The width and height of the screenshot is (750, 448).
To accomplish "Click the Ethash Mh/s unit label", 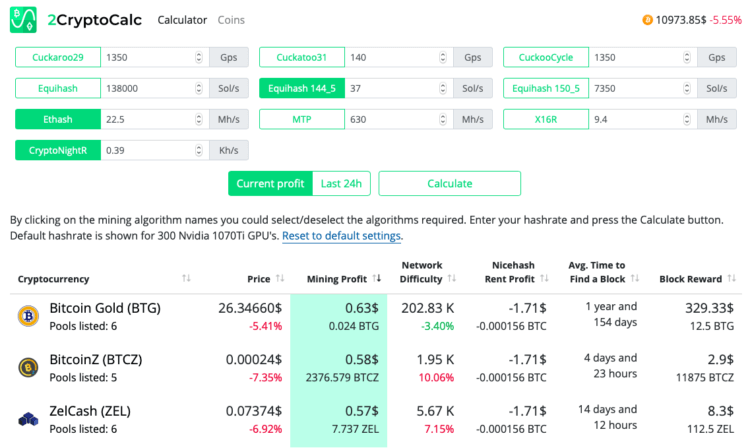I will point(229,120).
